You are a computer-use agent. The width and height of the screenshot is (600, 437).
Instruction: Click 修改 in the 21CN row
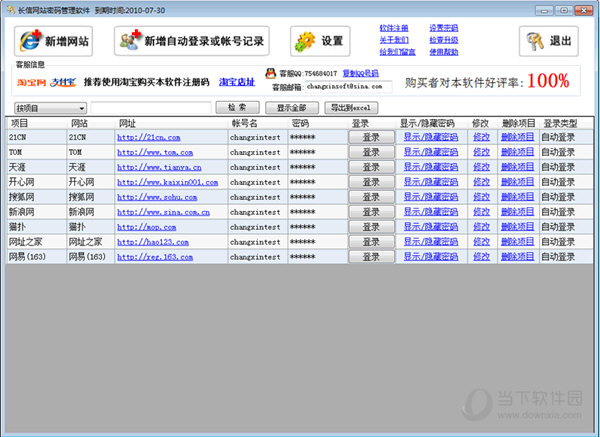(x=481, y=137)
